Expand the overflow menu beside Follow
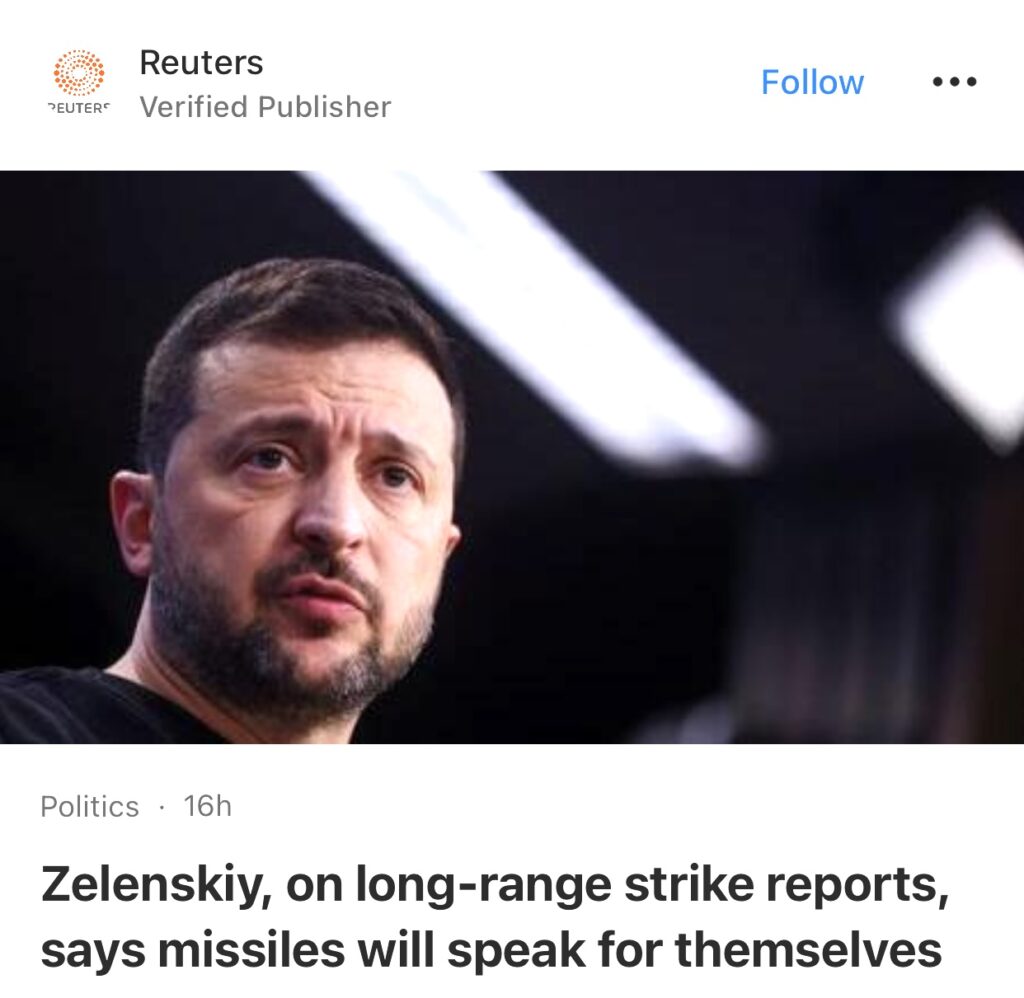The height and width of the screenshot is (998, 1024). pos(954,82)
